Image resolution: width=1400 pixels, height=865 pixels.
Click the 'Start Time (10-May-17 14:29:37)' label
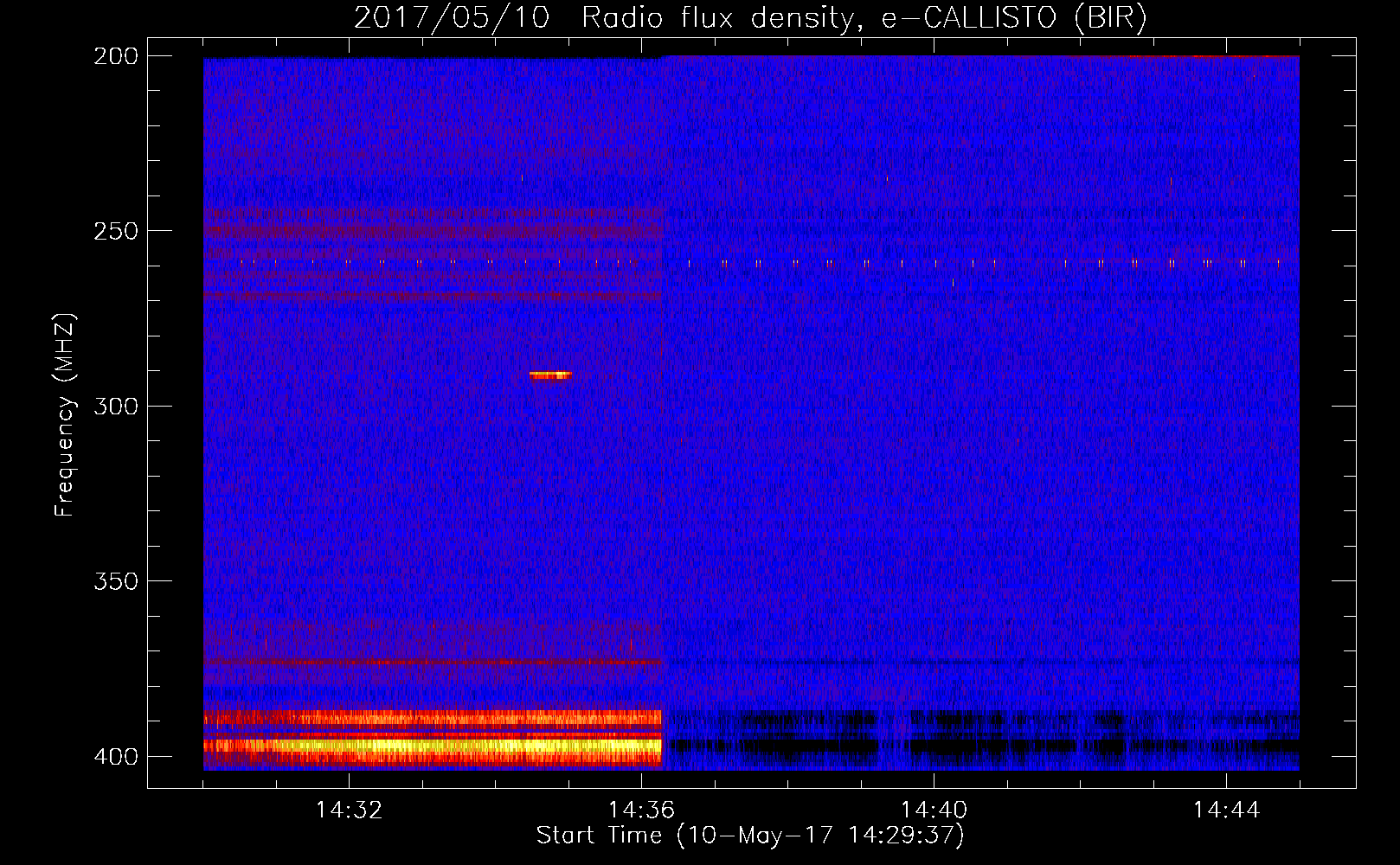pyautogui.click(x=750, y=836)
